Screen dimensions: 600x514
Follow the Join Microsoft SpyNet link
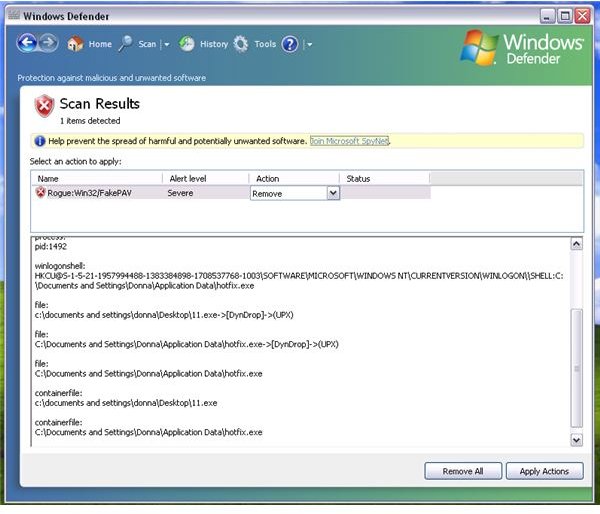349,141
